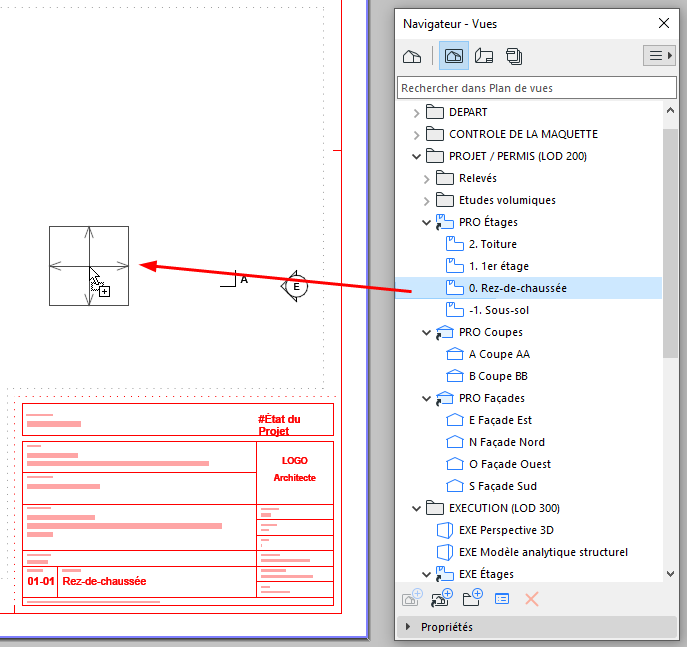Select the Relevés folder
This screenshot has height=647, width=687.
pos(478,178)
